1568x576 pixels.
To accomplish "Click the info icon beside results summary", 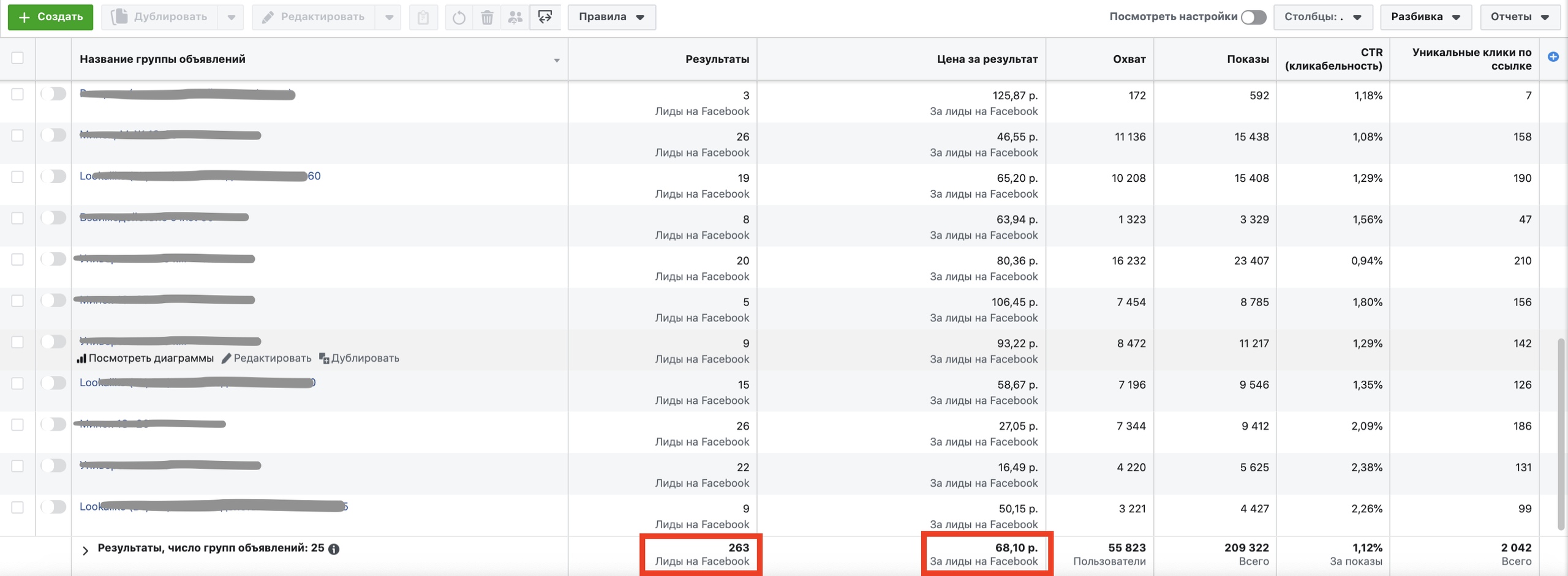I will coord(334,549).
